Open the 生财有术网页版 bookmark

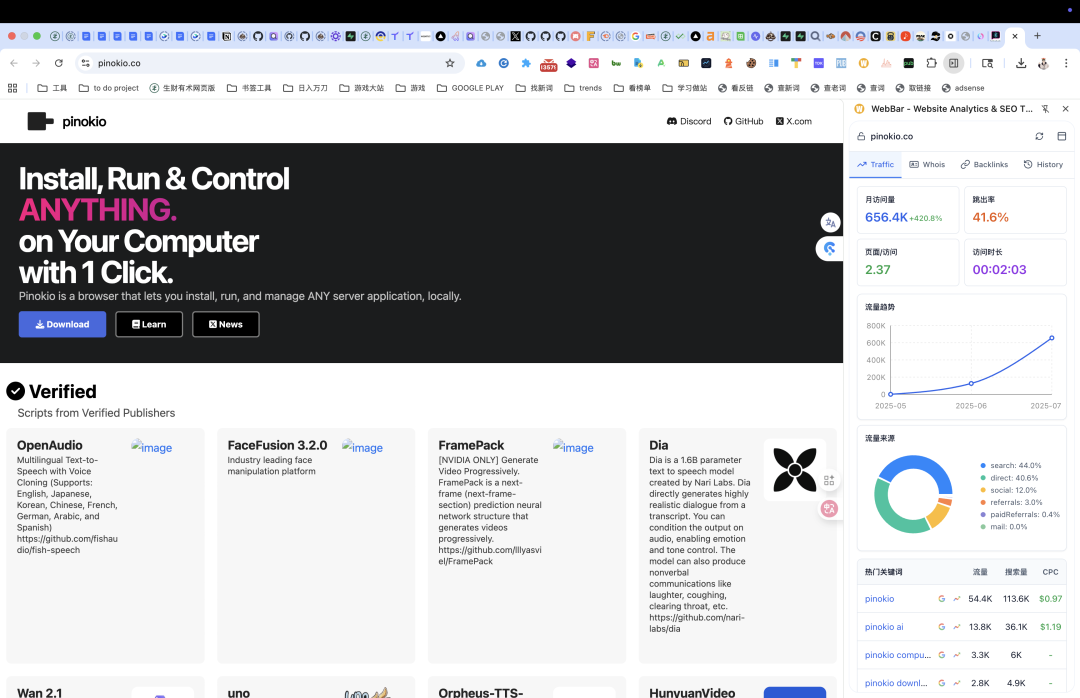pyautogui.click(x=182, y=88)
